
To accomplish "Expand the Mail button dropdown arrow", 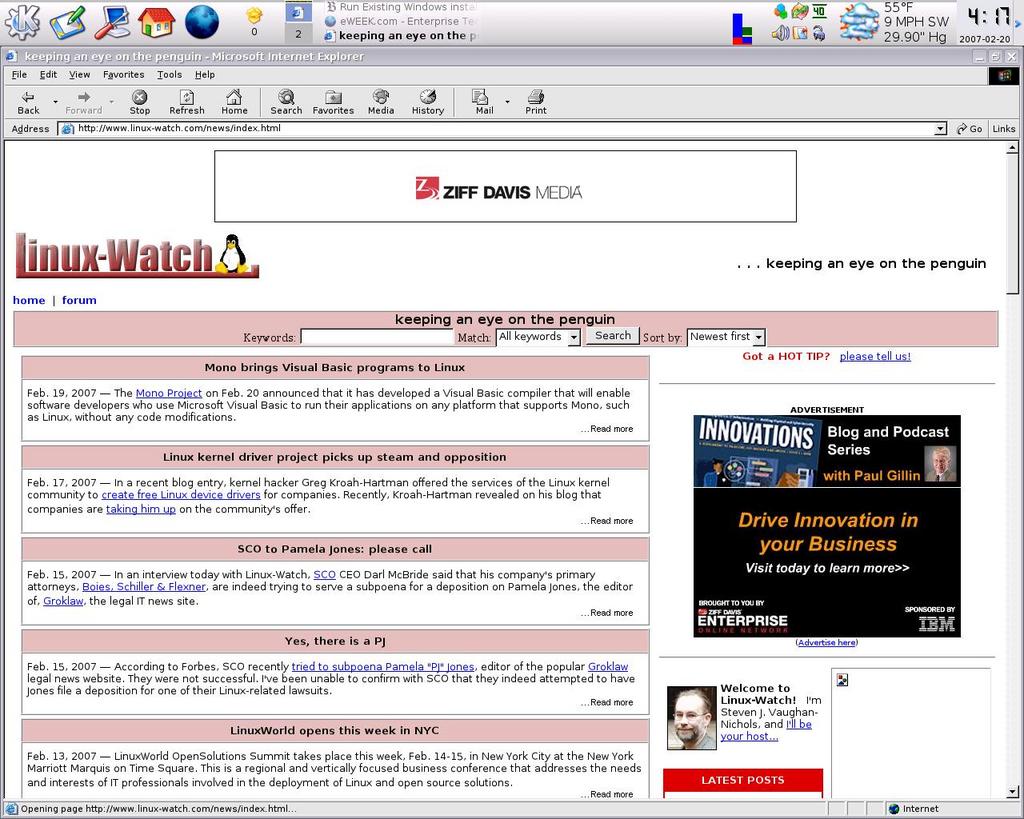I will pyautogui.click(x=507, y=101).
